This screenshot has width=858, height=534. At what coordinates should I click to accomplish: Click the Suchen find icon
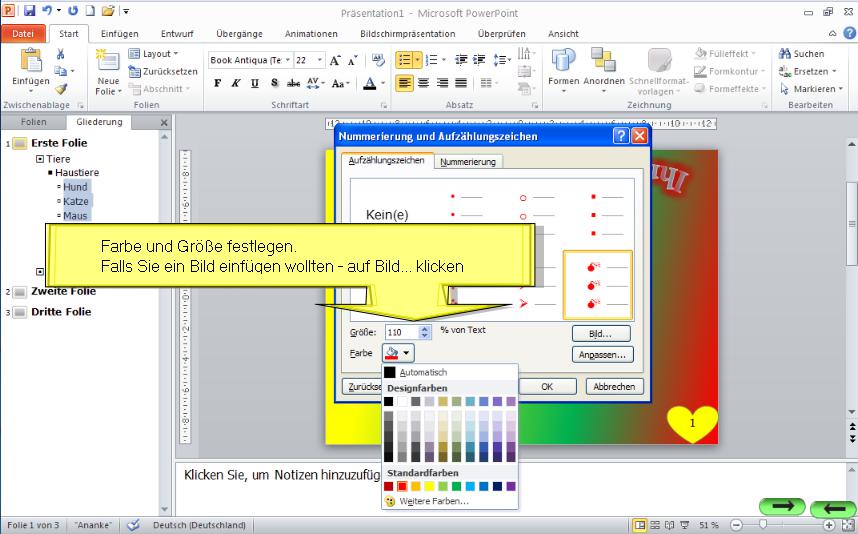(801, 54)
